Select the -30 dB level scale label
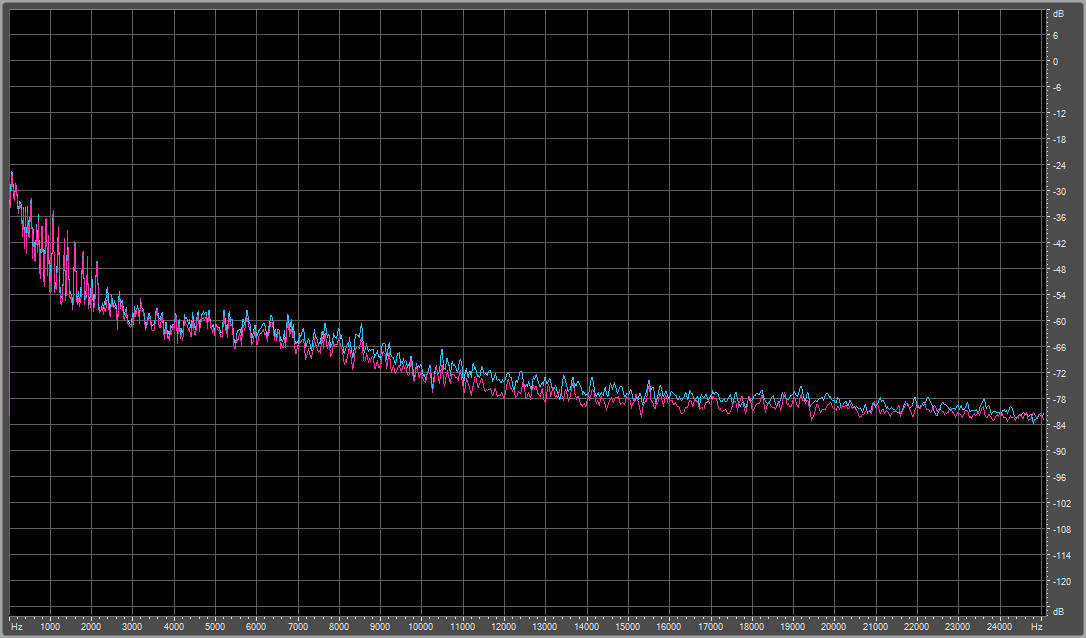The image size is (1086, 638). 1059,191
